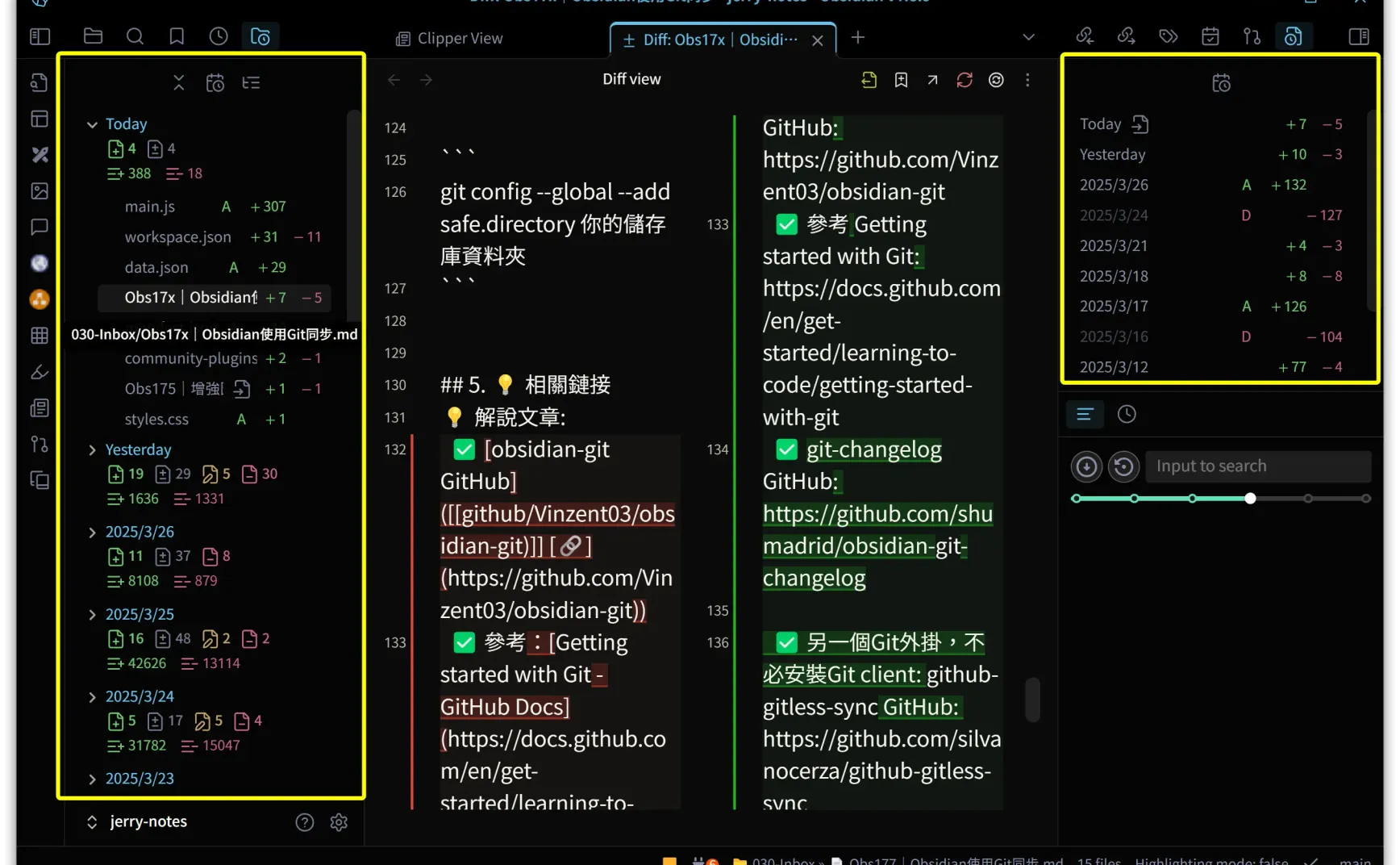The image size is (1400, 865).
Task: Toggle the tree list view icon in left panel
Action: pyautogui.click(x=251, y=82)
